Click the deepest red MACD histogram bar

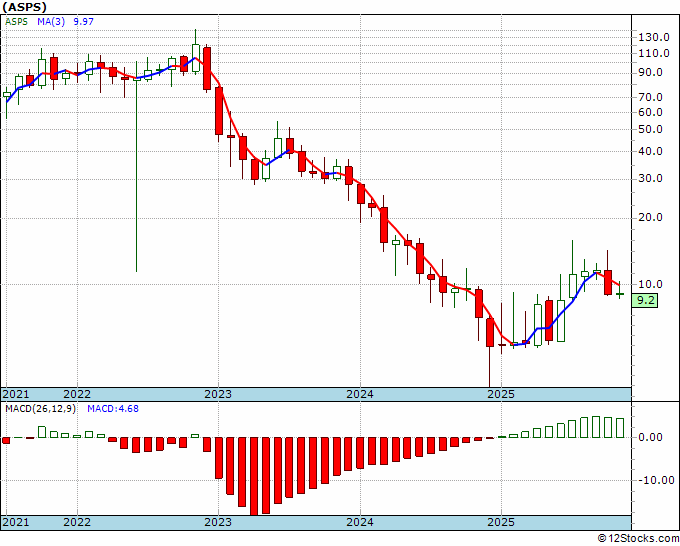[254, 476]
